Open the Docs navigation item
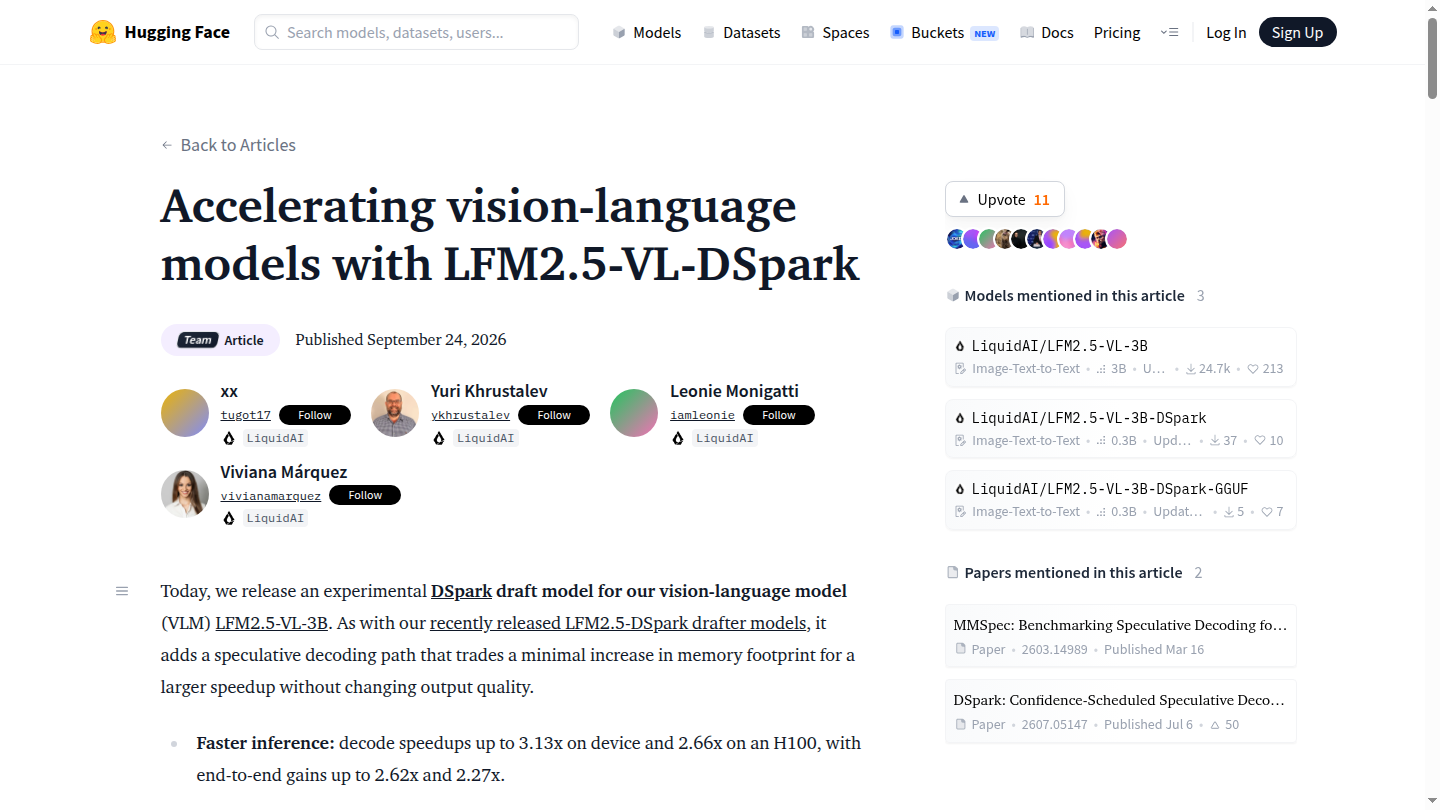Image resolution: width=1440 pixels, height=810 pixels. coord(1046,32)
